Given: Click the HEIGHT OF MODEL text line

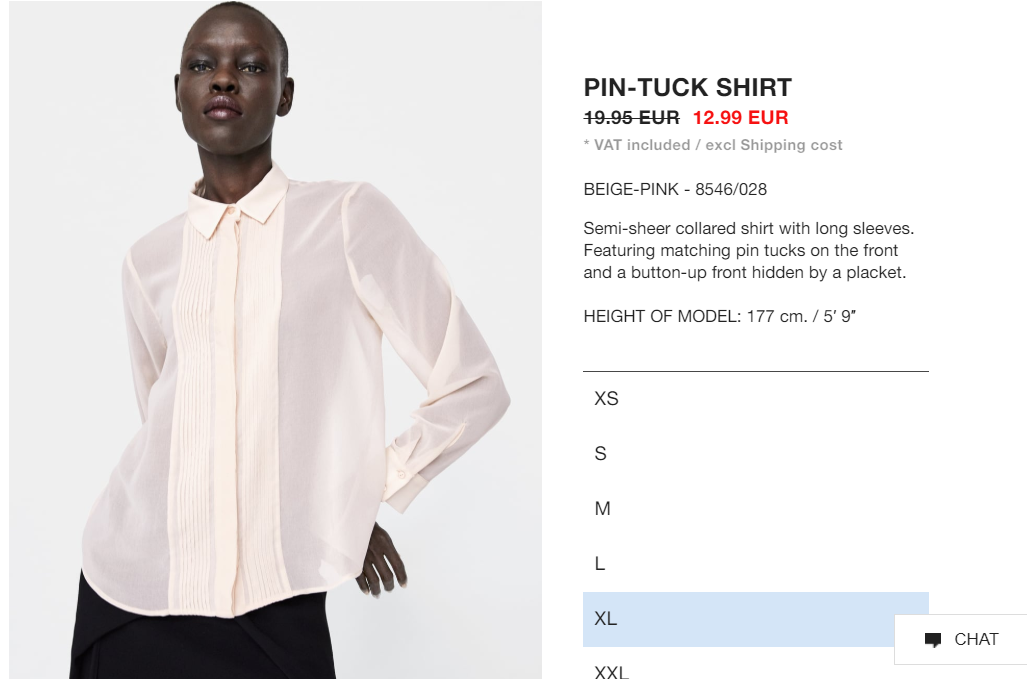Looking at the screenshot, I should pos(720,316).
